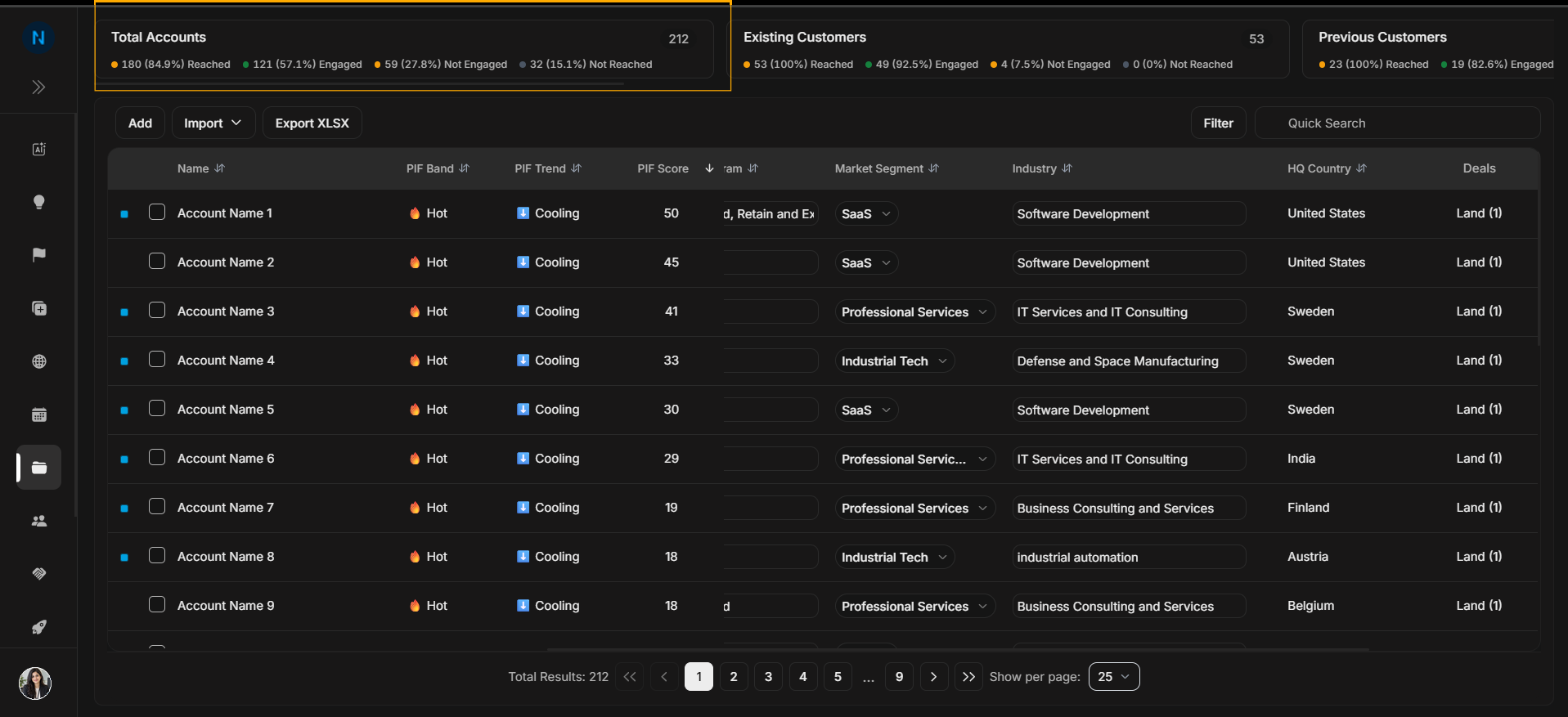Click the user avatar photo
The height and width of the screenshot is (717, 1568).
point(35,683)
